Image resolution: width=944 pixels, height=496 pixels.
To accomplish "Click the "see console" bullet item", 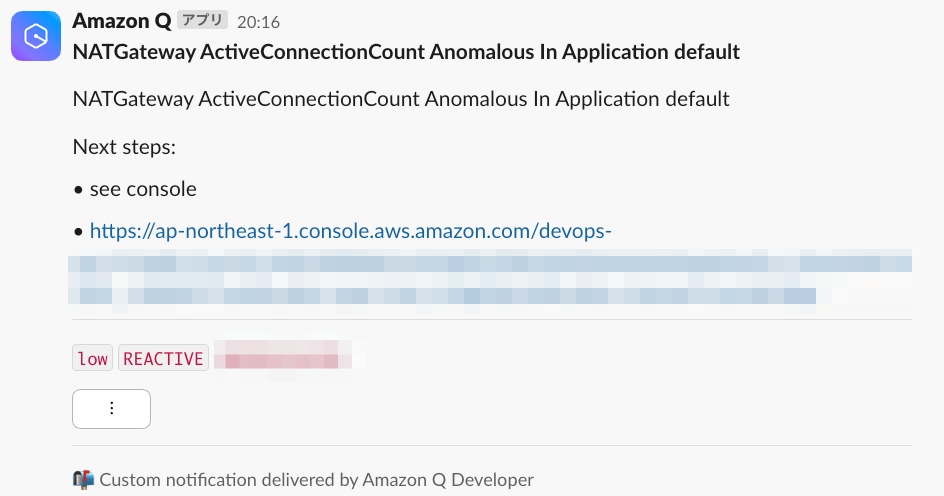I will click(143, 189).
